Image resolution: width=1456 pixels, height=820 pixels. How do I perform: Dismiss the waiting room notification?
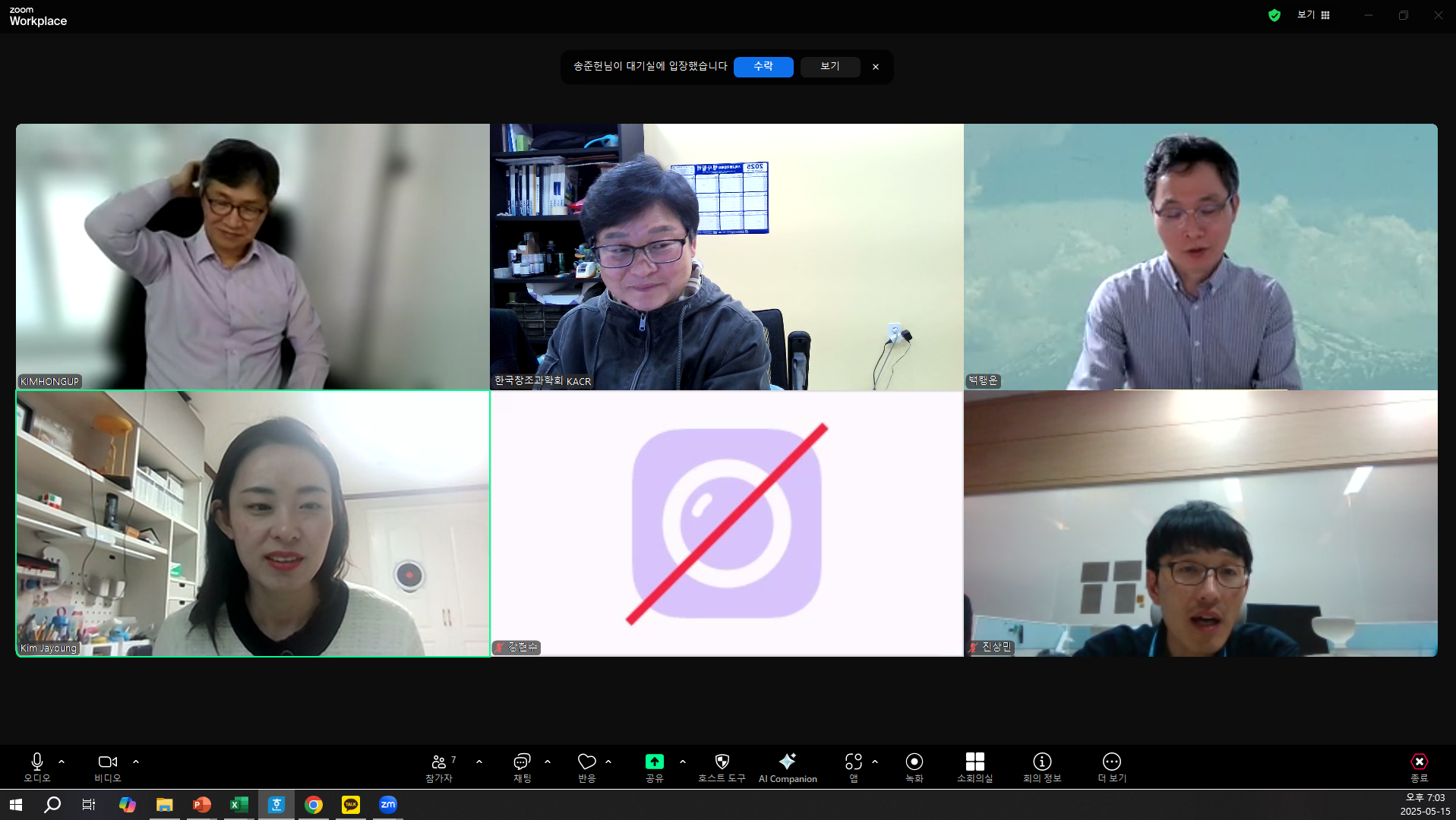point(876,67)
